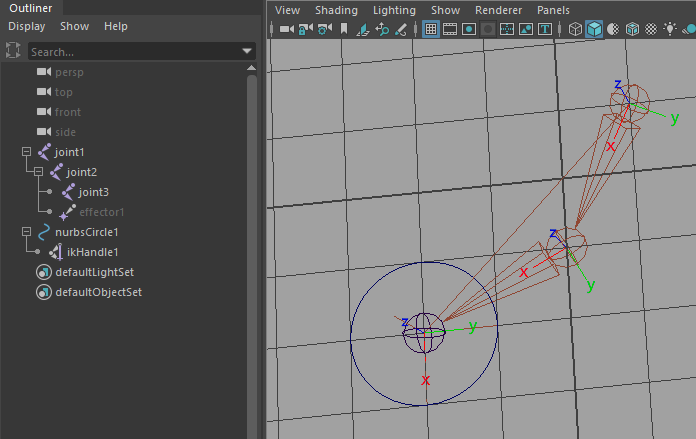Toggle the Film Gate display
The image size is (696, 439).
[450, 29]
